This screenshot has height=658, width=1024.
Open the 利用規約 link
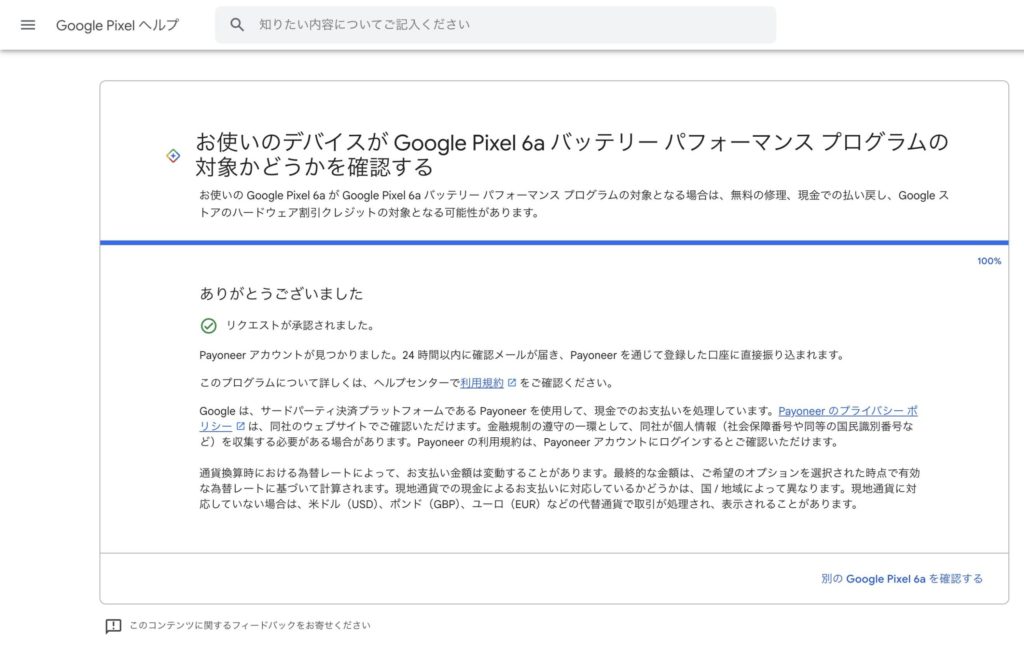[x=482, y=383]
